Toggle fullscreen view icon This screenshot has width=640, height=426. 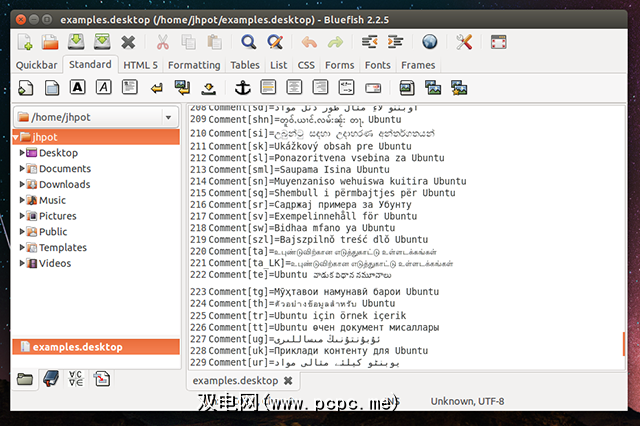click(x=498, y=42)
